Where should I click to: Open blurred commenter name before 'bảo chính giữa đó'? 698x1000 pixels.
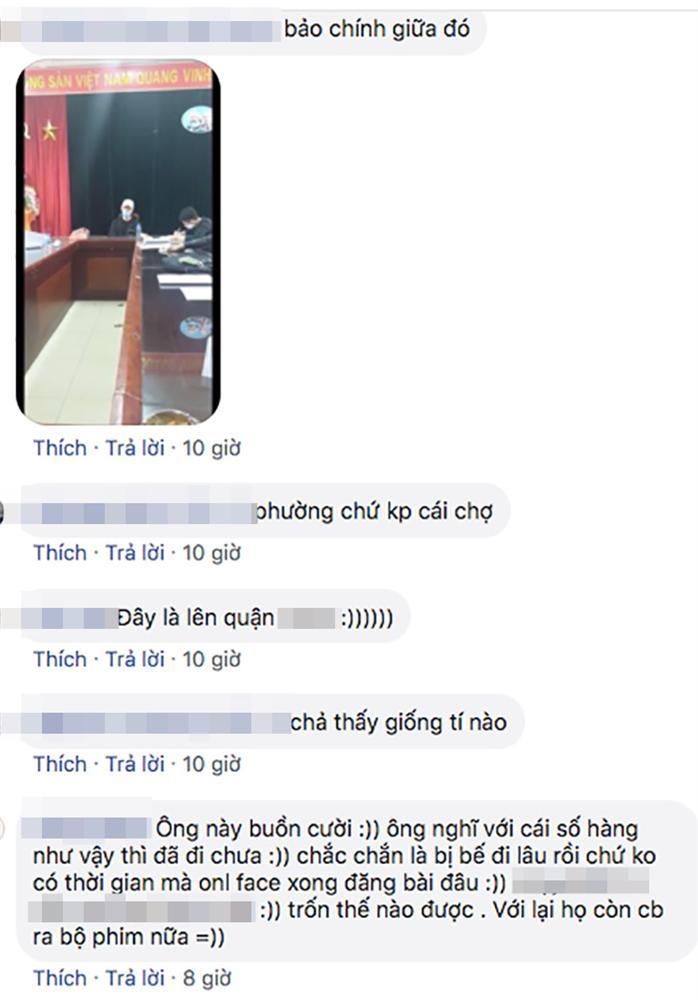tap(140, 31)
